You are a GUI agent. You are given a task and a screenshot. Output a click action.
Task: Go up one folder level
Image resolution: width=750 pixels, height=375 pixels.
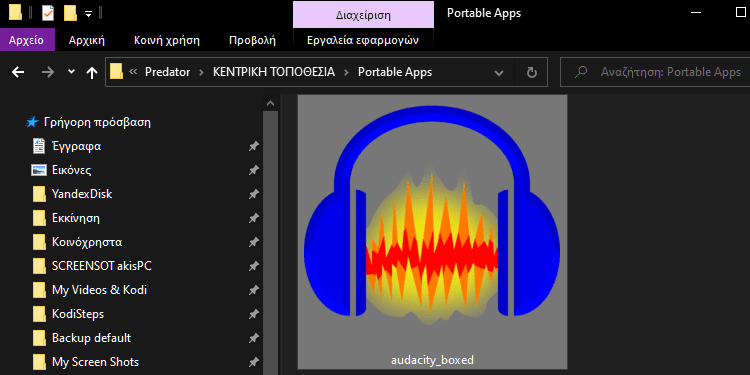pos(91,72)
